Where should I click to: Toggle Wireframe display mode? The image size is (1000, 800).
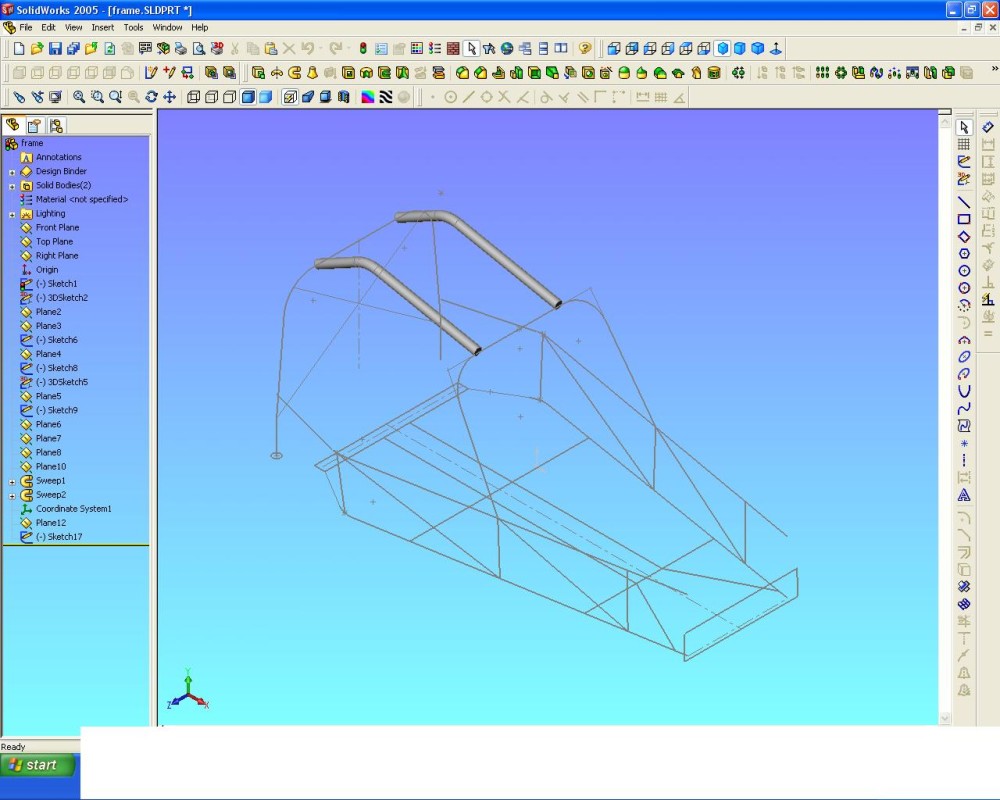(195, 97)
